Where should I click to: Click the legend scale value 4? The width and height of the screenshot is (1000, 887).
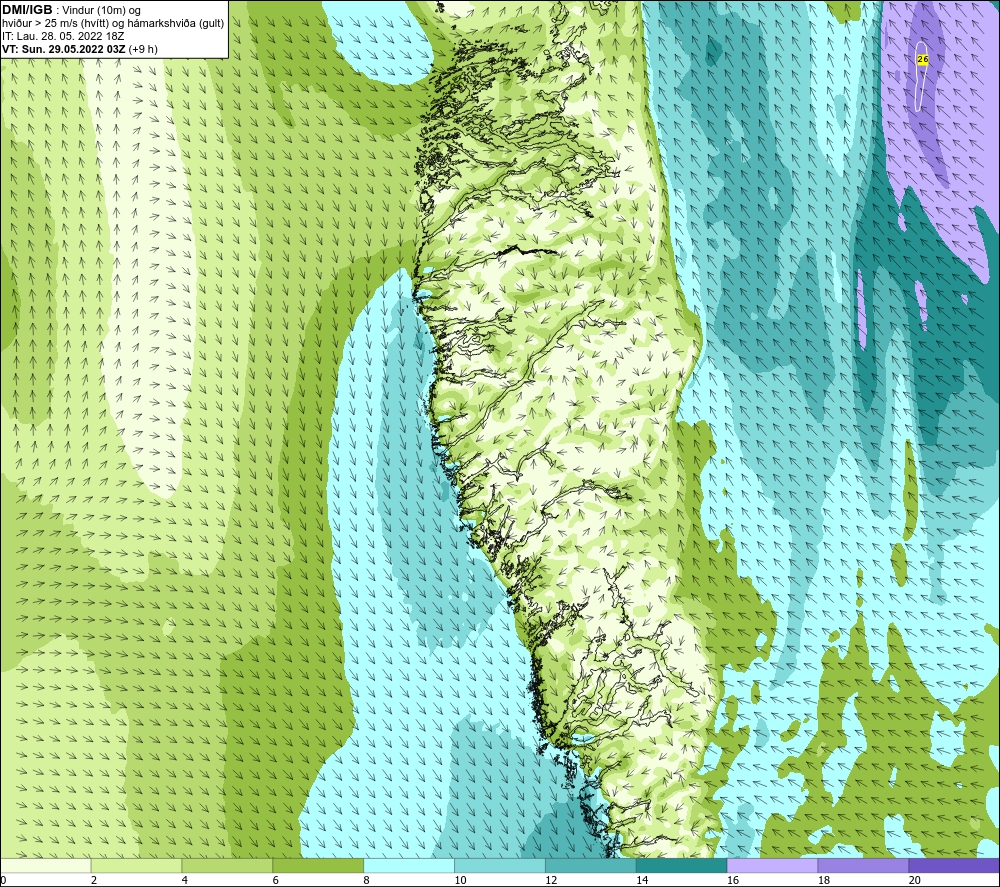(x=184, y=880)
